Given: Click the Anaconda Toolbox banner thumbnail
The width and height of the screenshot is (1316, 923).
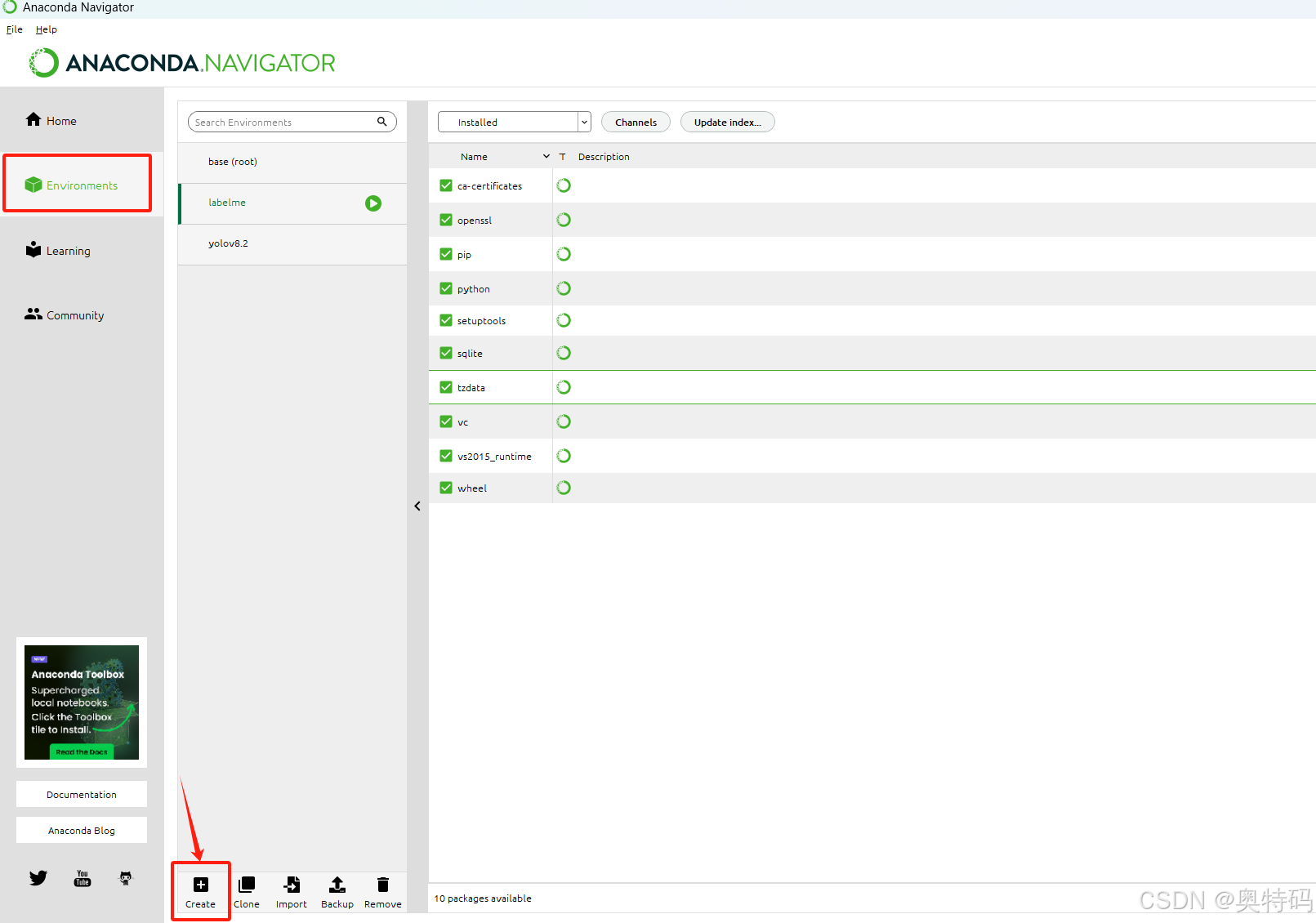Looking at the screenshot, I should pos(82,702).
